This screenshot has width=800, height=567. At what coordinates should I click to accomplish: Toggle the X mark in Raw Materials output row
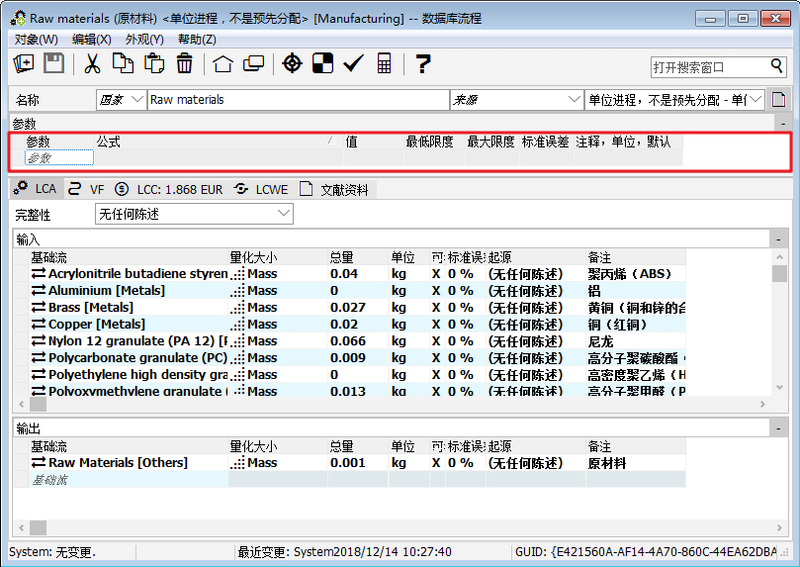pos(435,463)
